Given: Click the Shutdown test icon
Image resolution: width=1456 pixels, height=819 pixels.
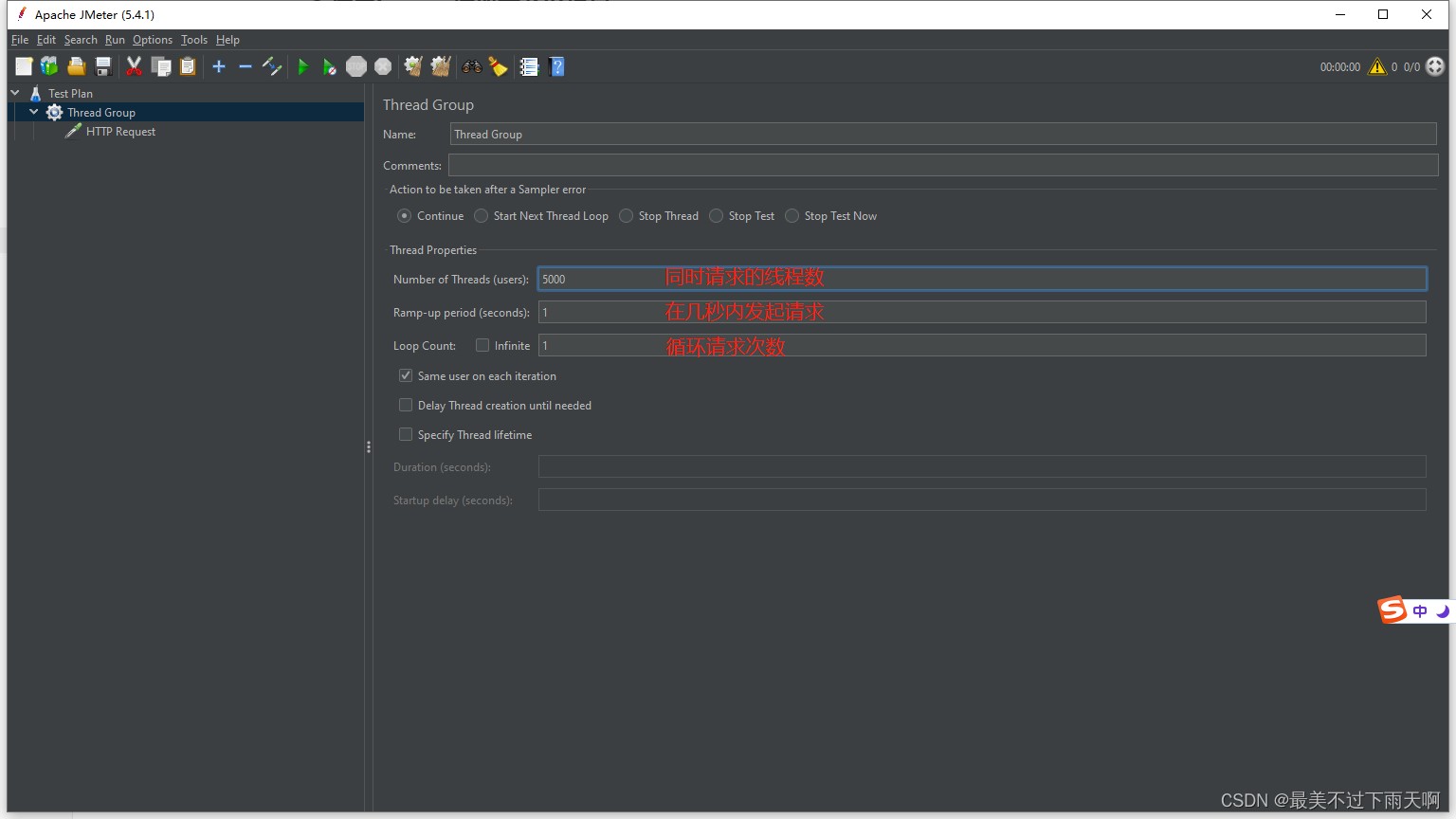Looking at the screenshot, I should point(383,66).
